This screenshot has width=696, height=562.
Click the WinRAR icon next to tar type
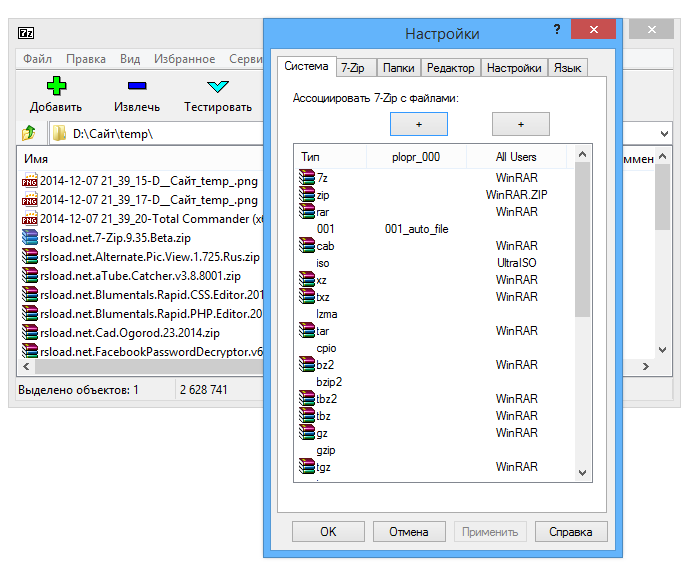click(x=307, y=330)
